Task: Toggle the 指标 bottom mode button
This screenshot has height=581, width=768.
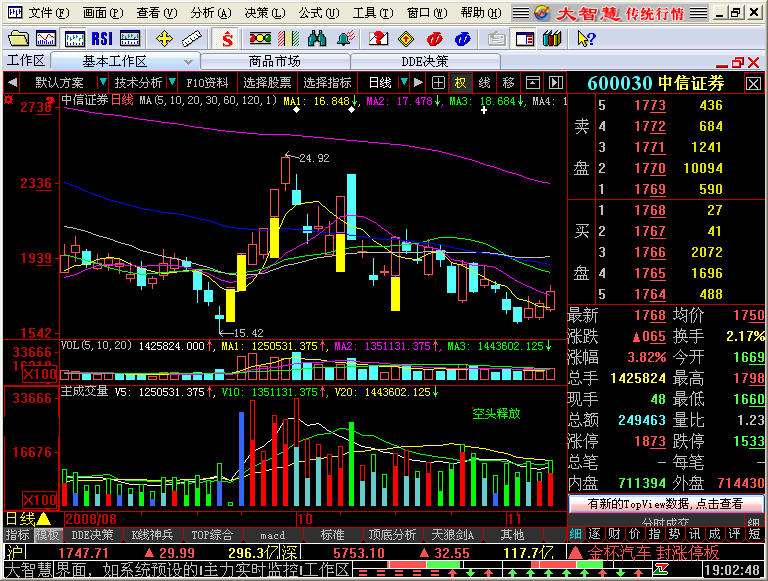Action: click(x=18, y=534)
